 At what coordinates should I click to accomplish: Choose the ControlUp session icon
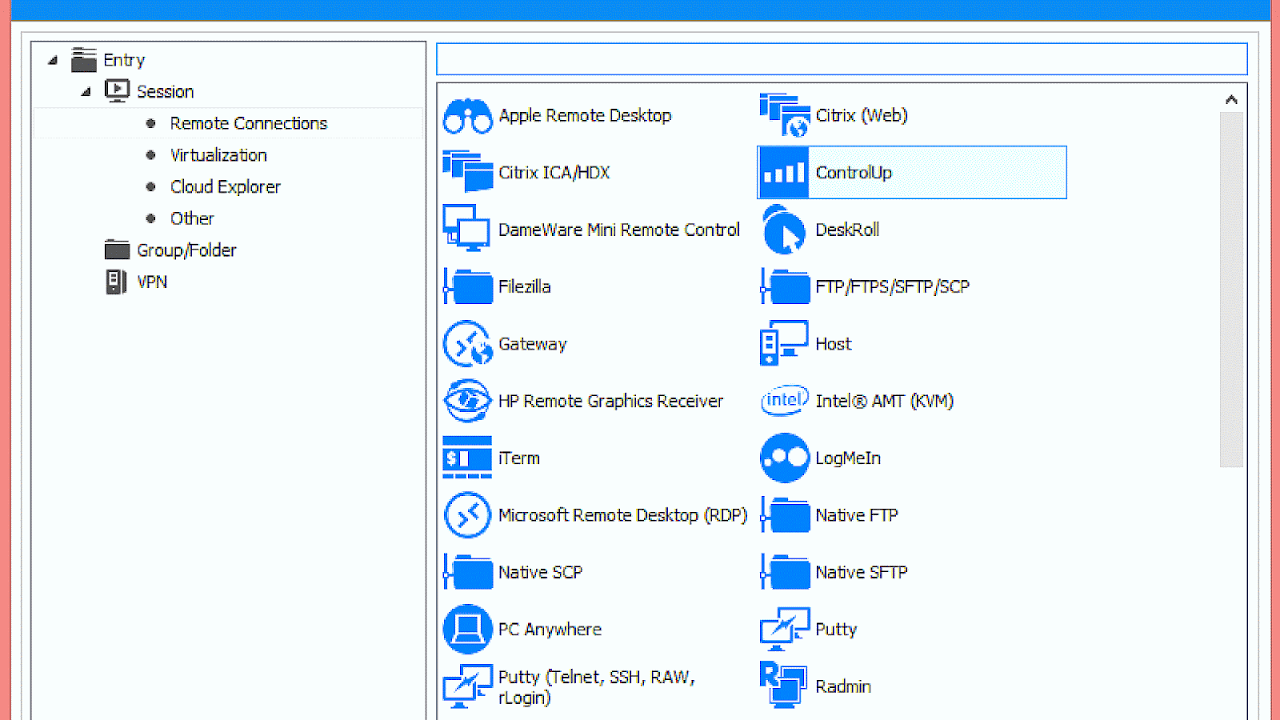point(854,172)
